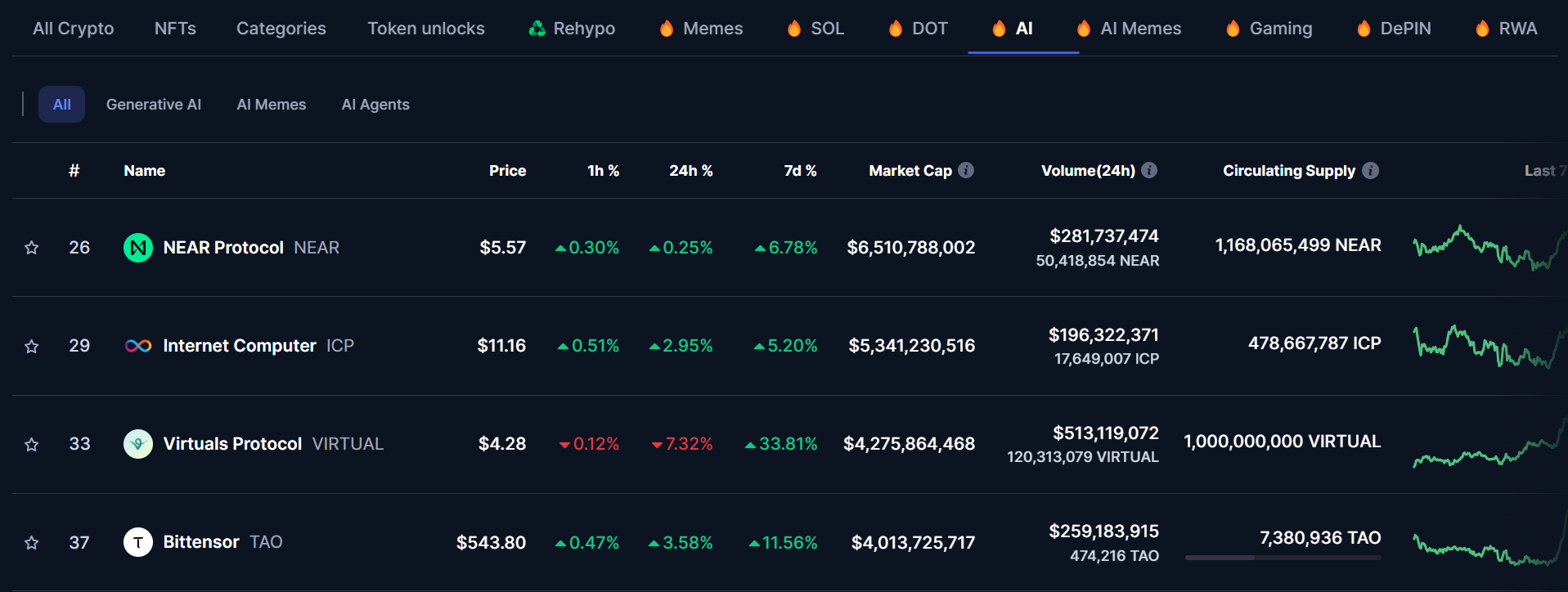Open Bittensor coin page link

pos(222,542)
